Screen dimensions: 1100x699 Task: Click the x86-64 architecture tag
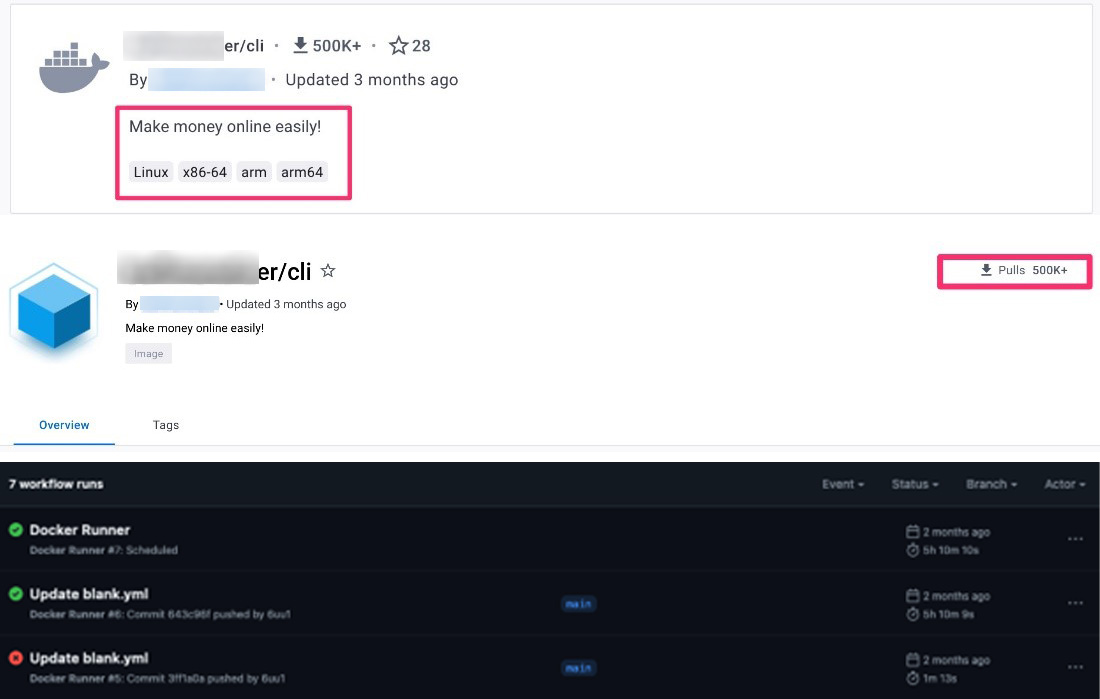tap(205, 172)
